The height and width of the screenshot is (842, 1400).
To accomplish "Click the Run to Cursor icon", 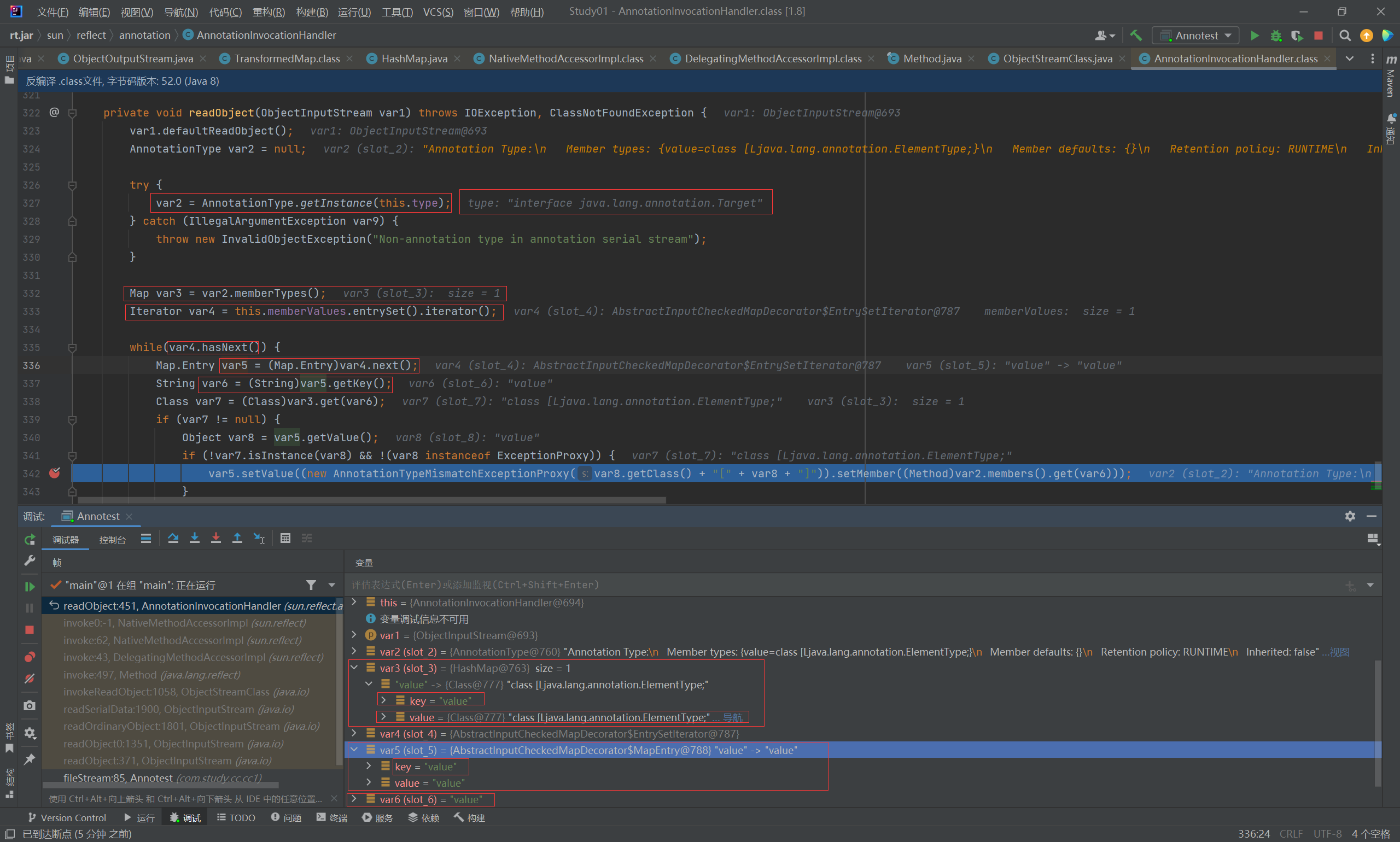I will [x=259, y=539].
